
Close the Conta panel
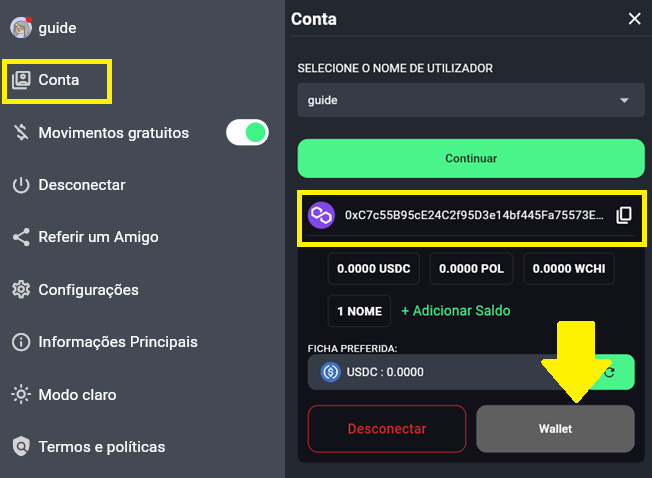[634, 19]
